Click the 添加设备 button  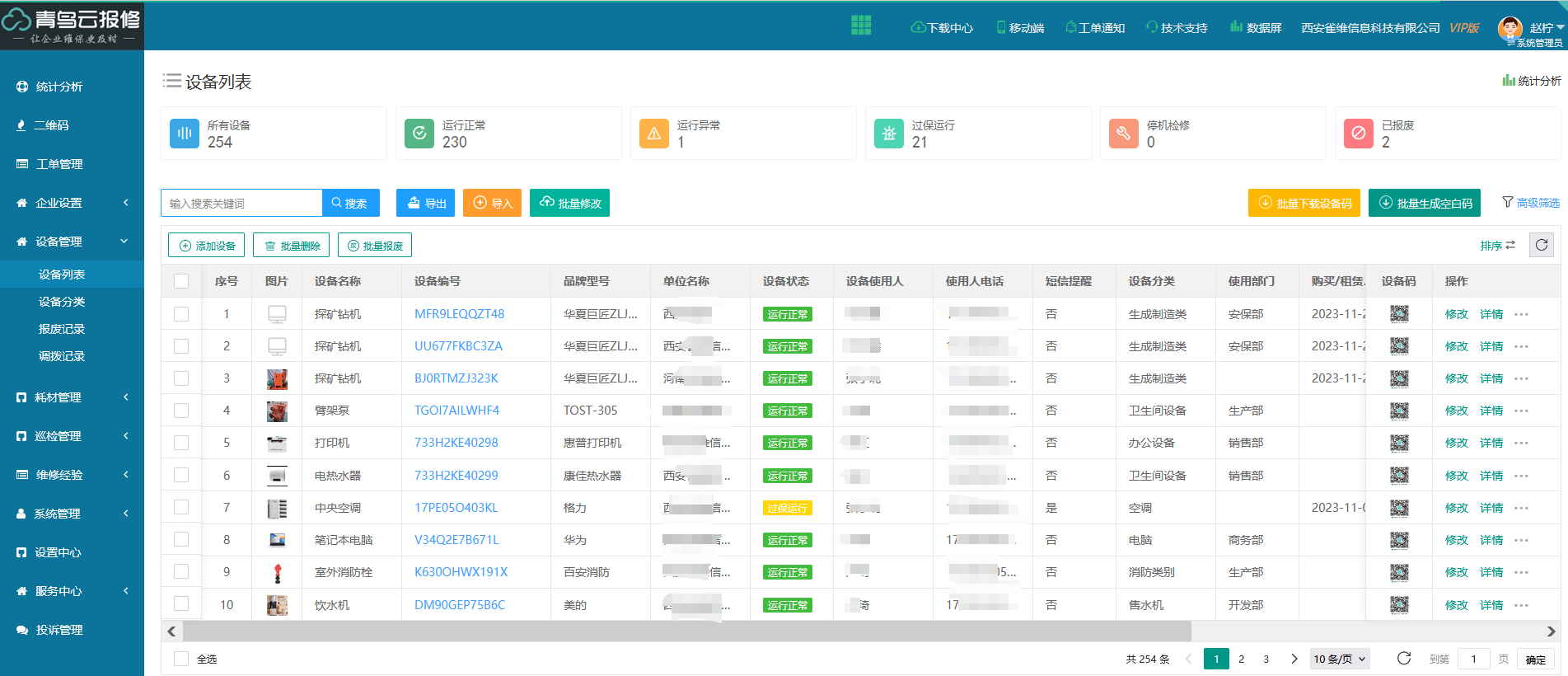pyautogui.click(x=206, y=246)
